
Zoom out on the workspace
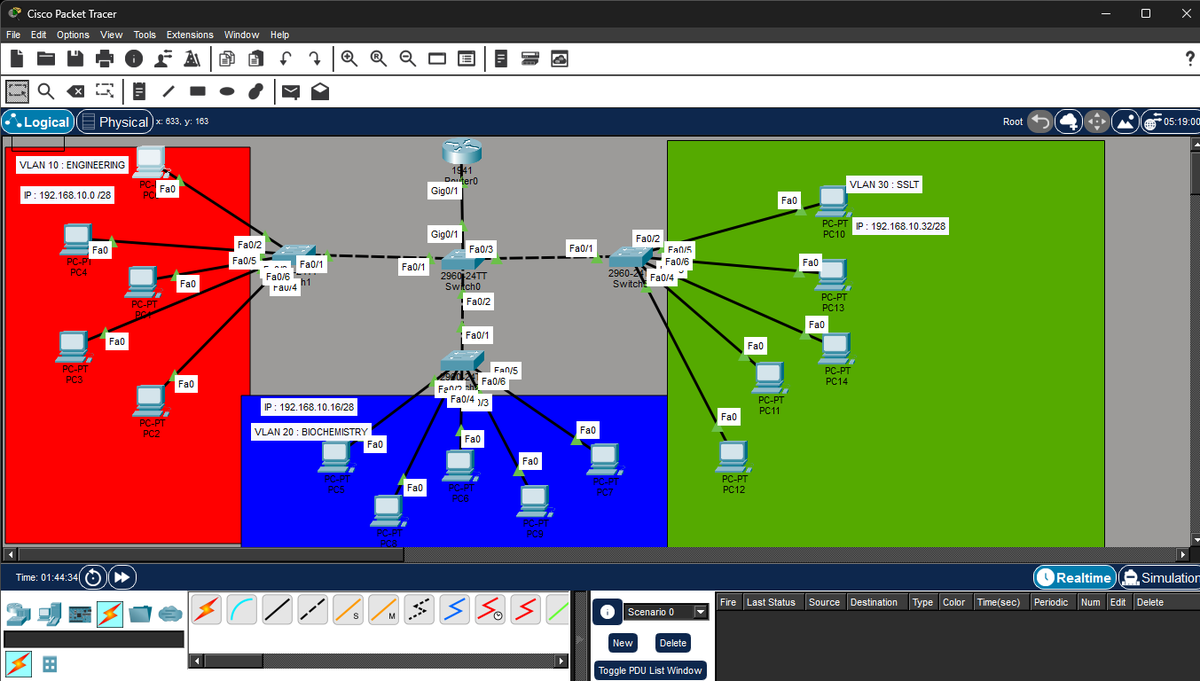tap(408, 59)
